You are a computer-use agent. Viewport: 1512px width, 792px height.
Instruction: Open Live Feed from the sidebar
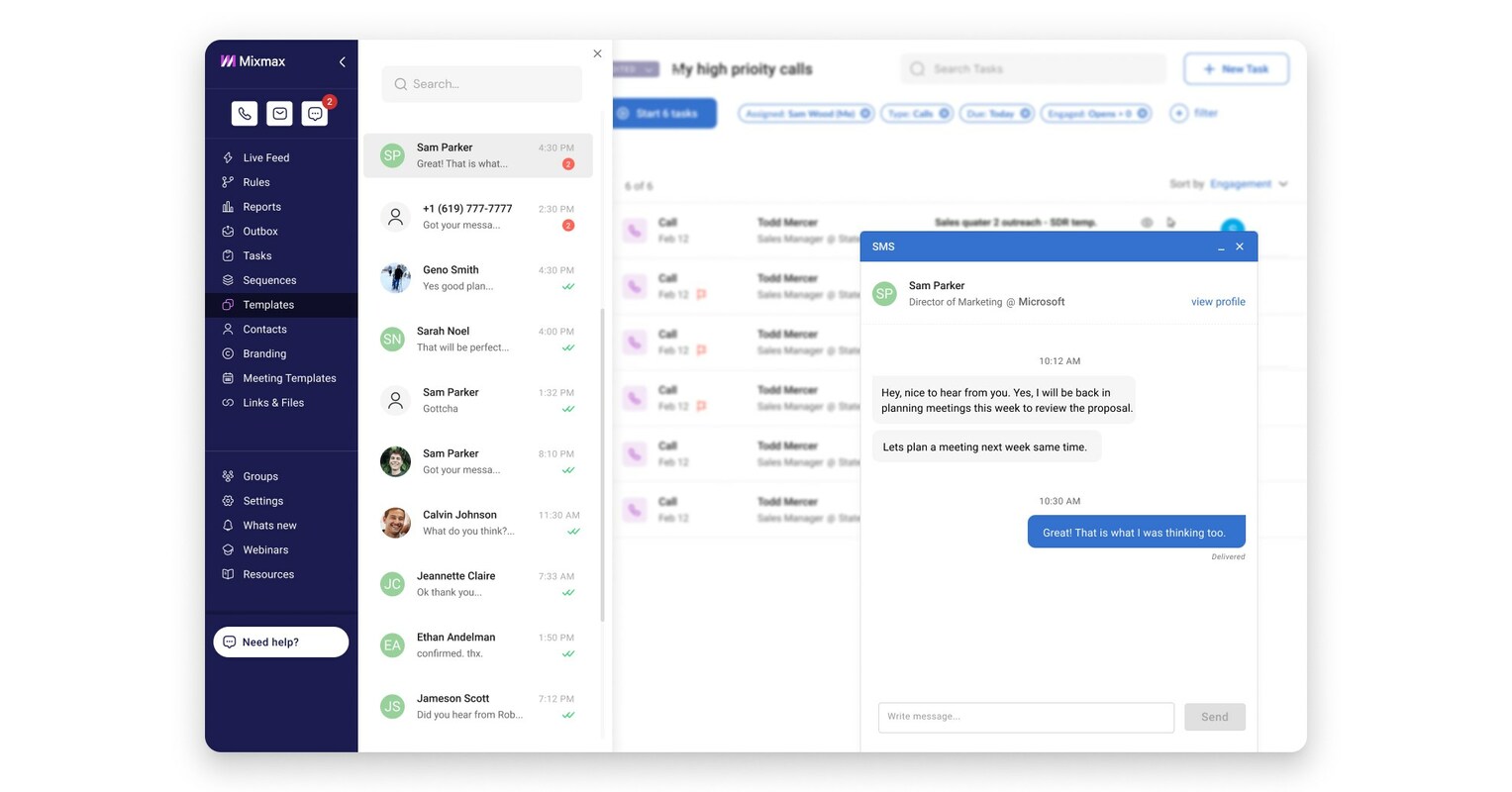click(265, 157)
